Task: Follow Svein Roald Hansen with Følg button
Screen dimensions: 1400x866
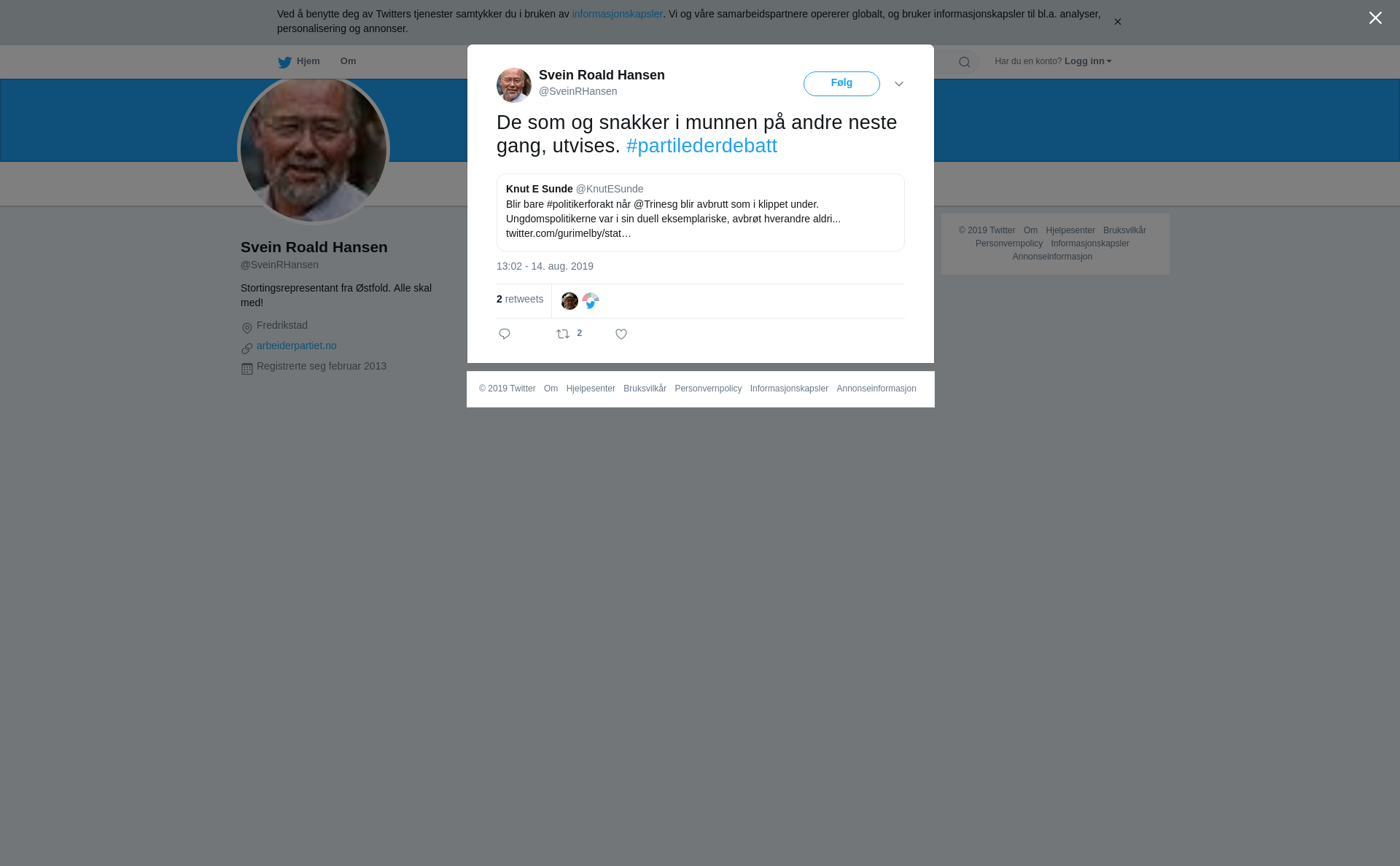Action: (841, 84)
